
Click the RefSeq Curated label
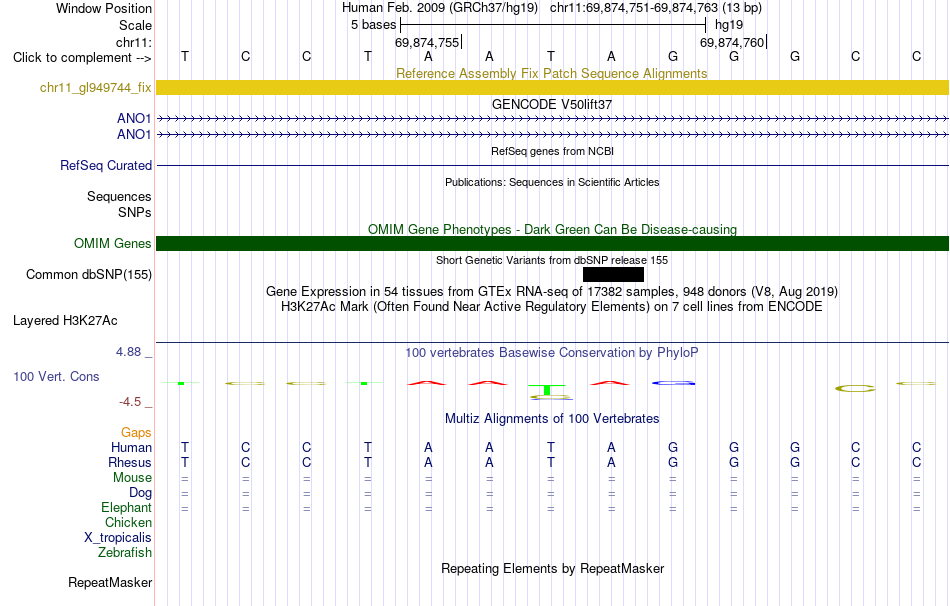coord(105,165)
